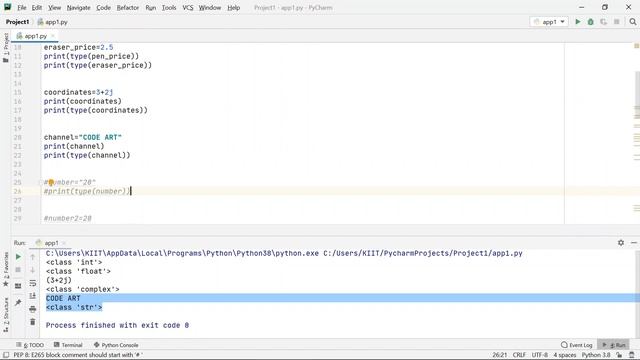Viewport: 640px width, 360px height.
Task: Hide the Run tool window with the minus icon
Action: 633,242
